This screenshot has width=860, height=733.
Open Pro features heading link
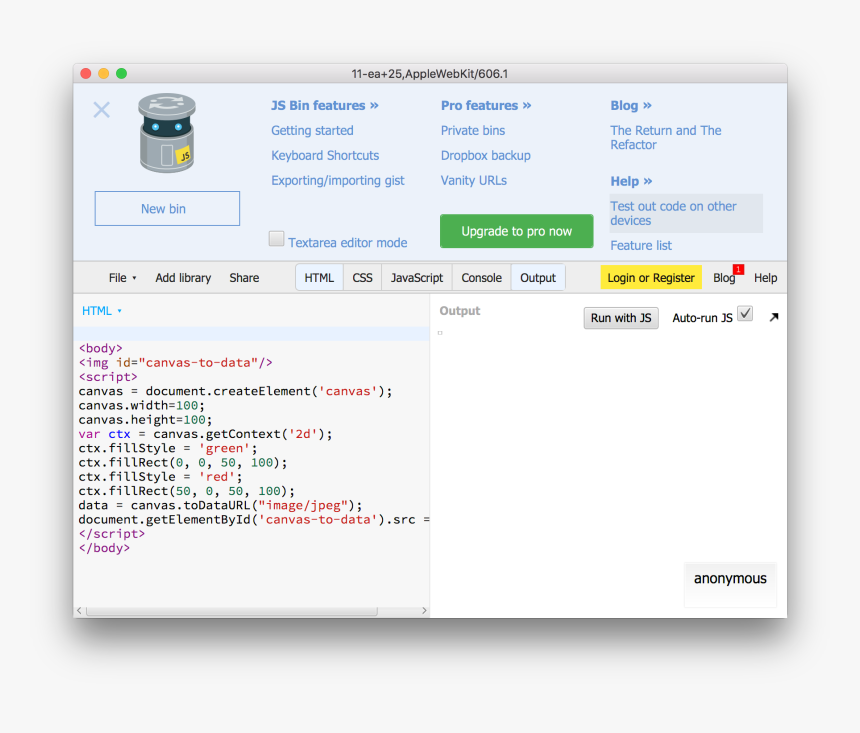tap(486, 105)
